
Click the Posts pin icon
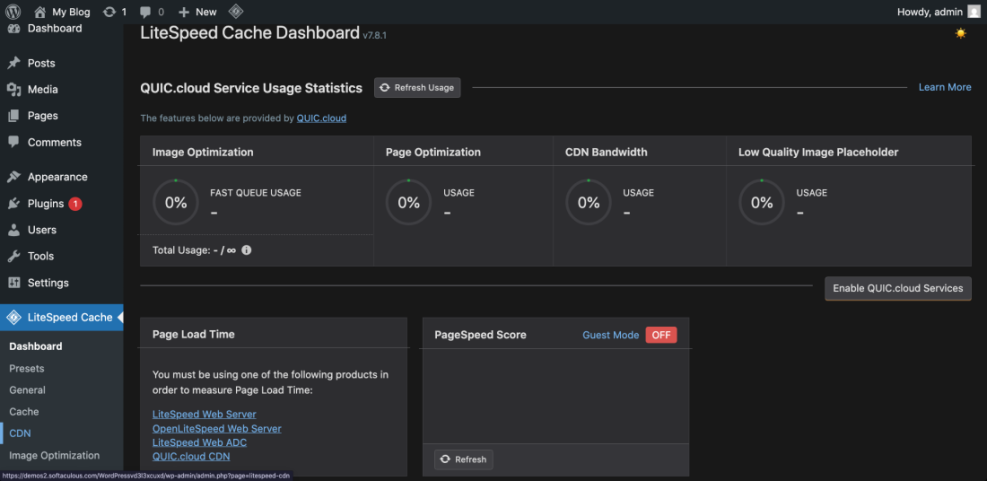click(x=14, y=63)
